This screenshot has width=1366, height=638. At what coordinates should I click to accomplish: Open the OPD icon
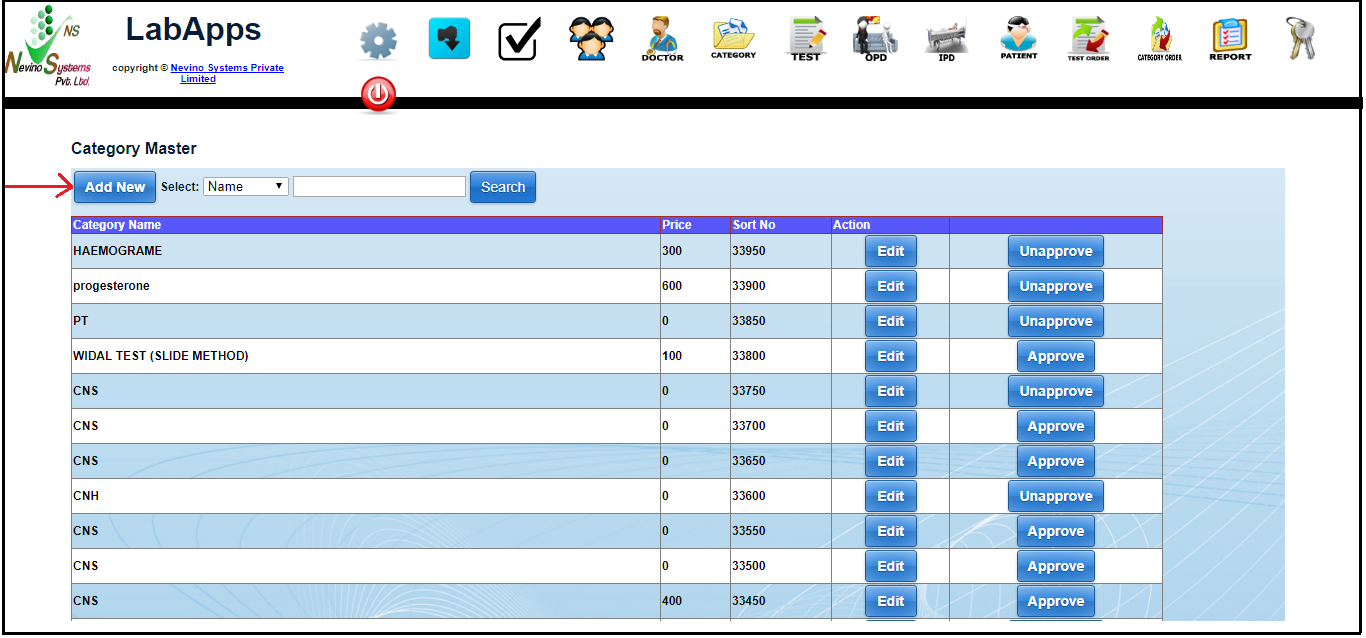(x=875, y=39)
